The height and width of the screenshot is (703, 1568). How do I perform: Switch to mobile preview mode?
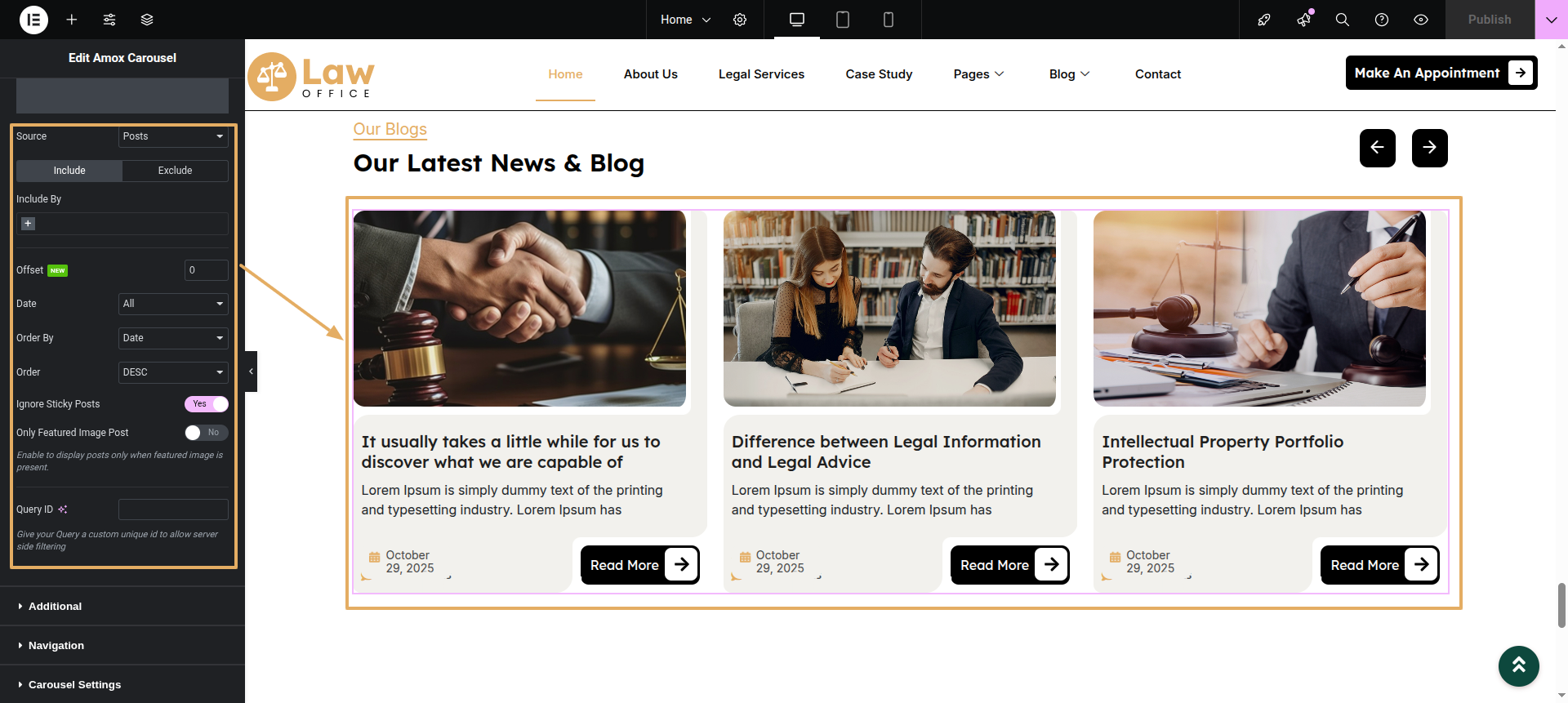click(x=889, y=20)
